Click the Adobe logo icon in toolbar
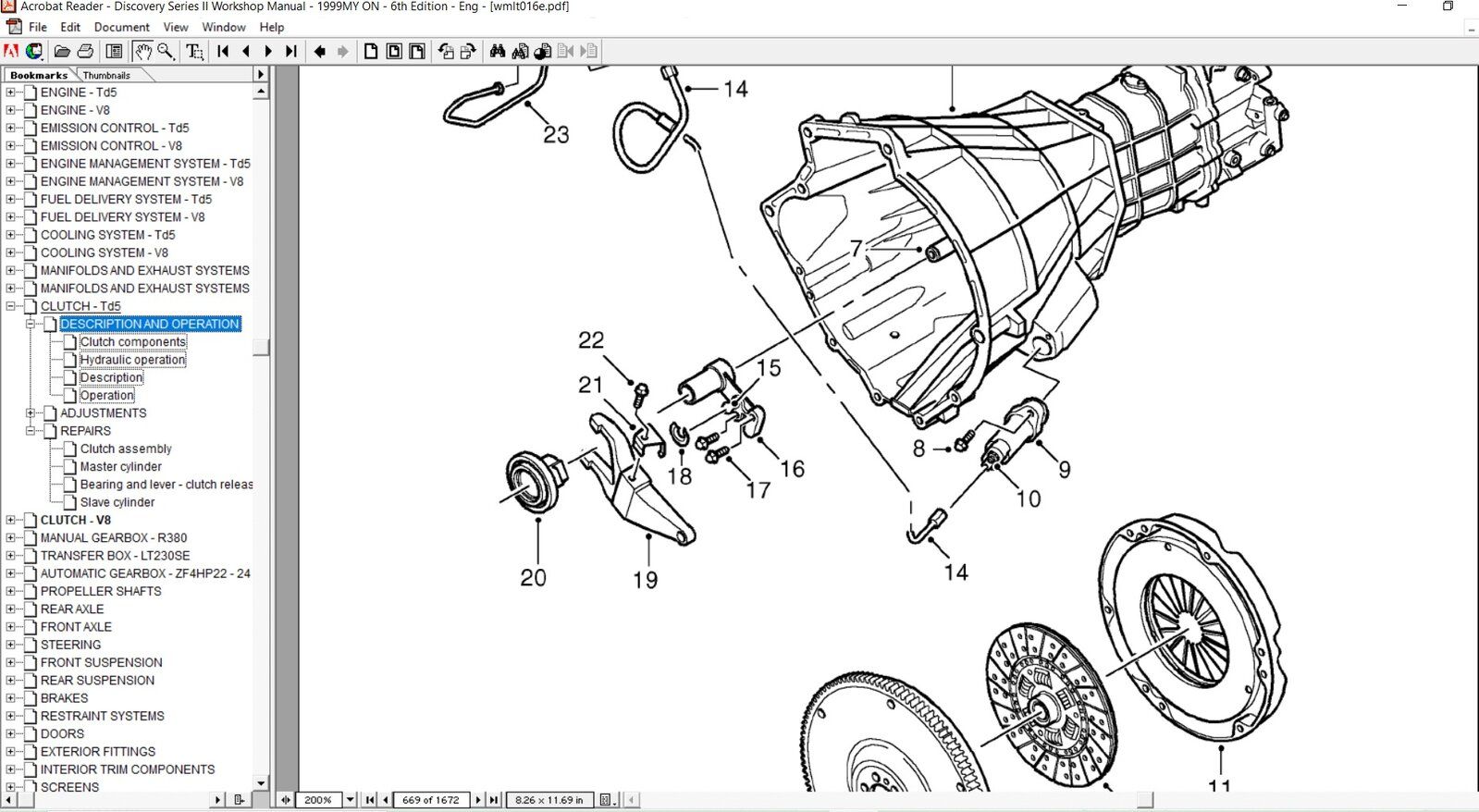The image size is (1479, 812). 11,51
